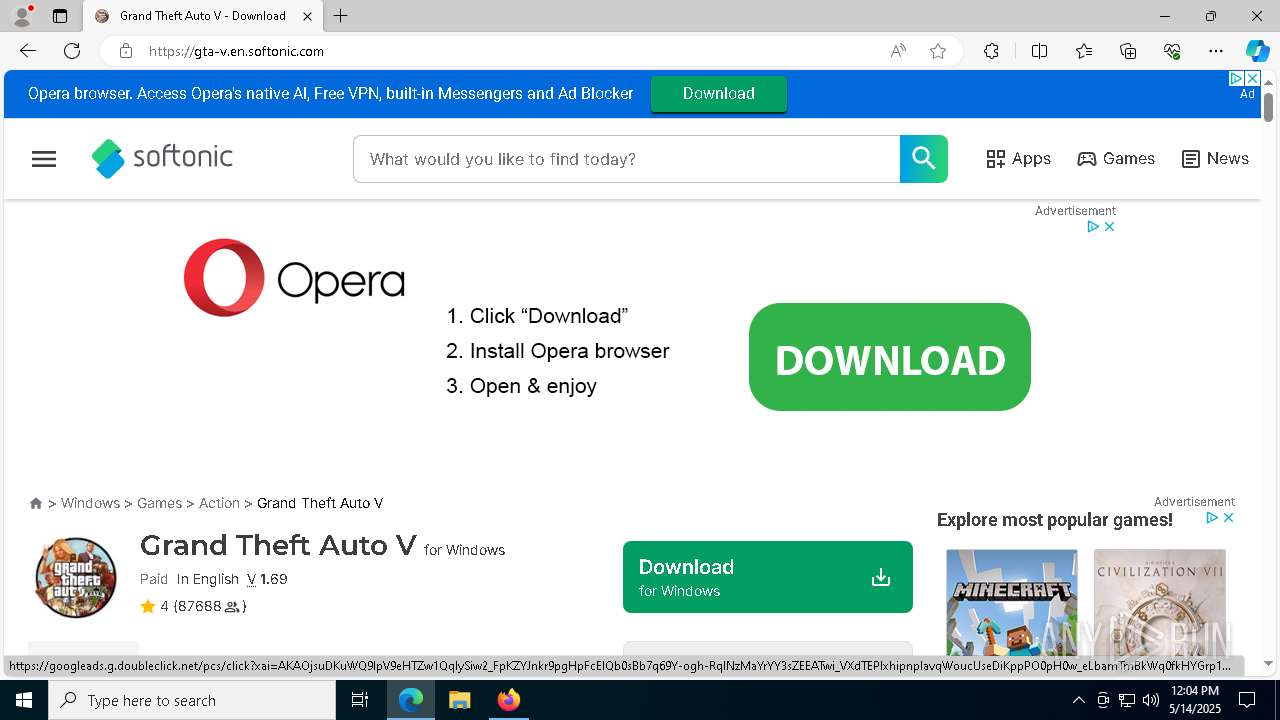The width and height of the screenshot is (1280, 720).
Task: Open the Civilization VII game thumbnail
Action: tap(1159, 600)
